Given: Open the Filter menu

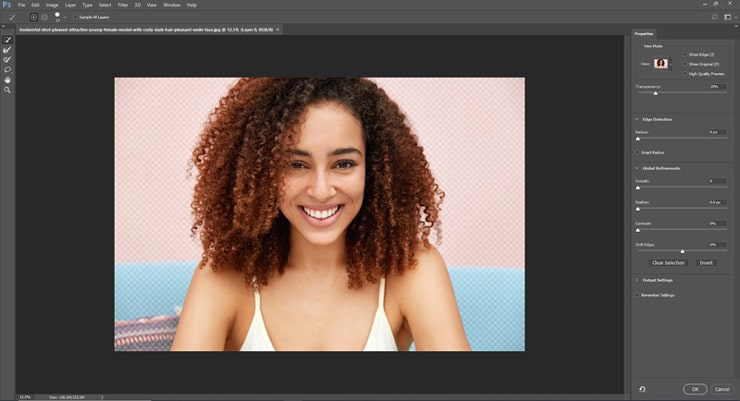Looking at the screenshot, I should (x=123, y=5).
